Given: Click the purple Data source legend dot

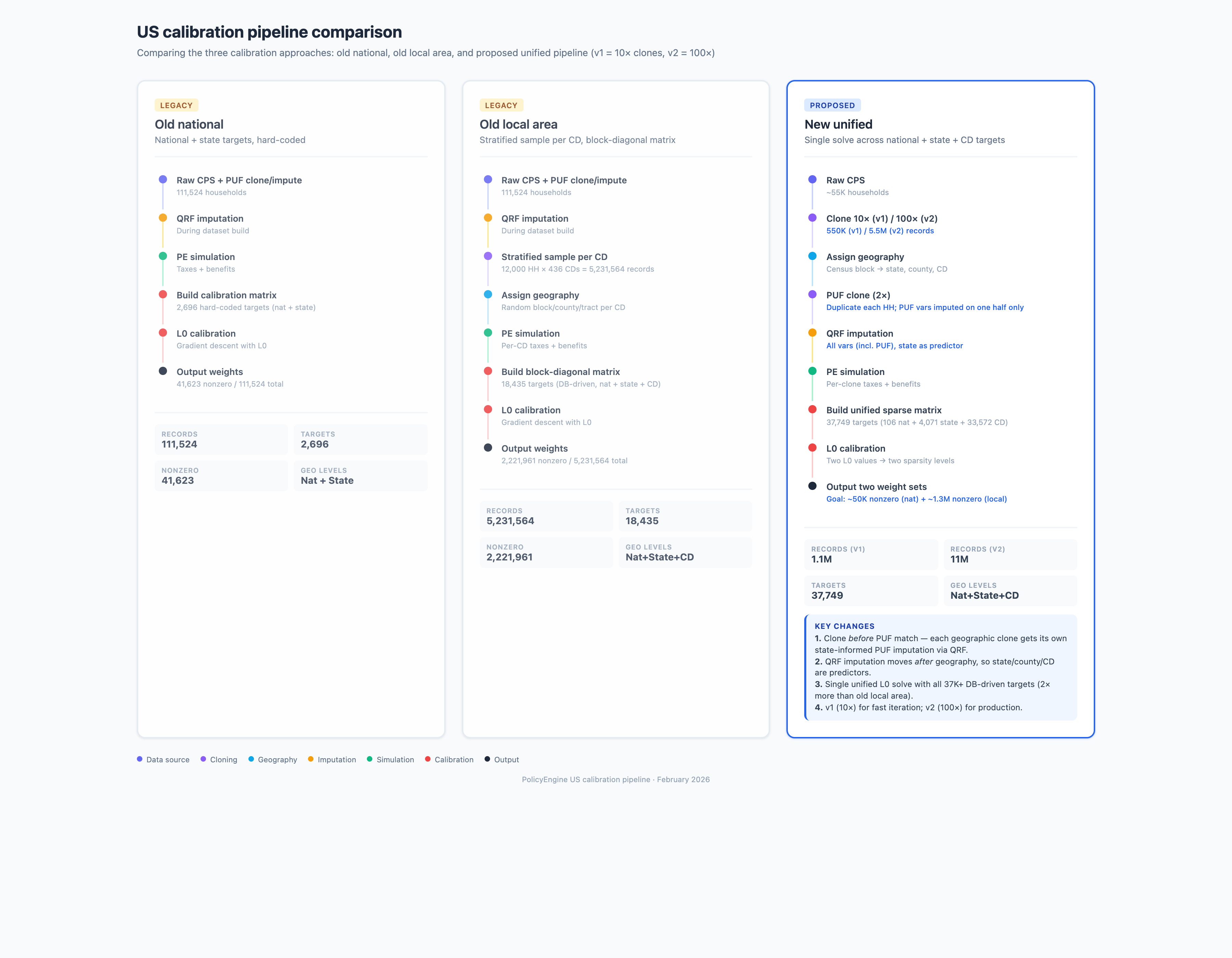Looking at the screenshot, I should tap(139, 759).
